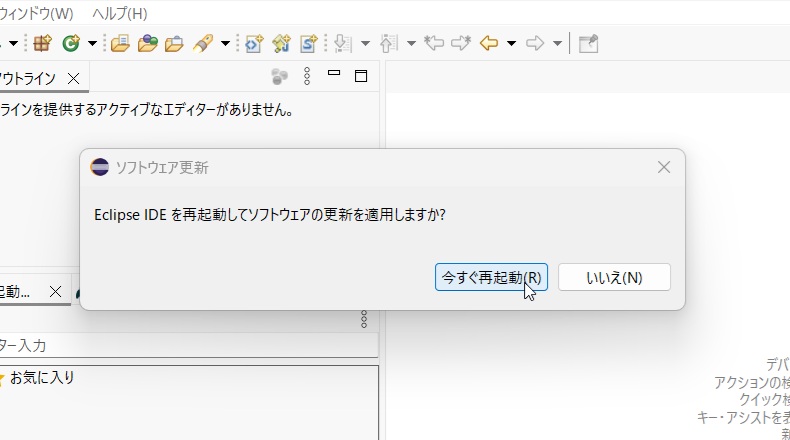Open the Outline view's three-dot menu
This screenshot has height=440, width=790.
(307, 76)
